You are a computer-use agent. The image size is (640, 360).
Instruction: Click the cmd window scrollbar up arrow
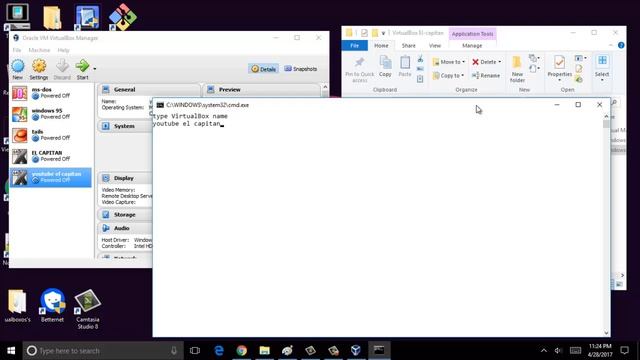coord(606,117)
